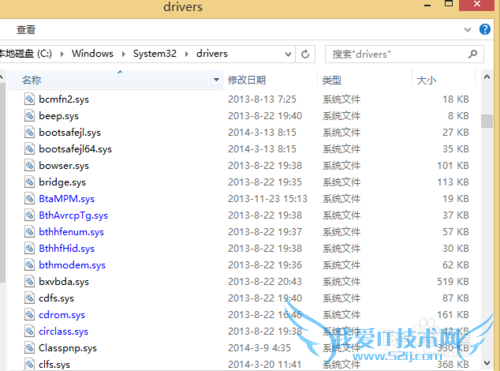This screenshot has height=371, width=500.
Task: Click the size value 101 KB
Action: pos(453,166)
